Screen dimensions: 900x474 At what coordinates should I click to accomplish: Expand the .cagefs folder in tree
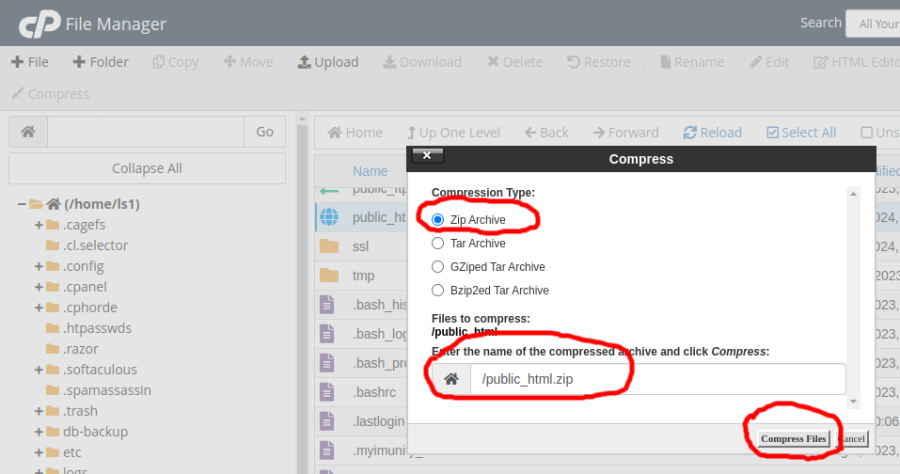[38, 225]
